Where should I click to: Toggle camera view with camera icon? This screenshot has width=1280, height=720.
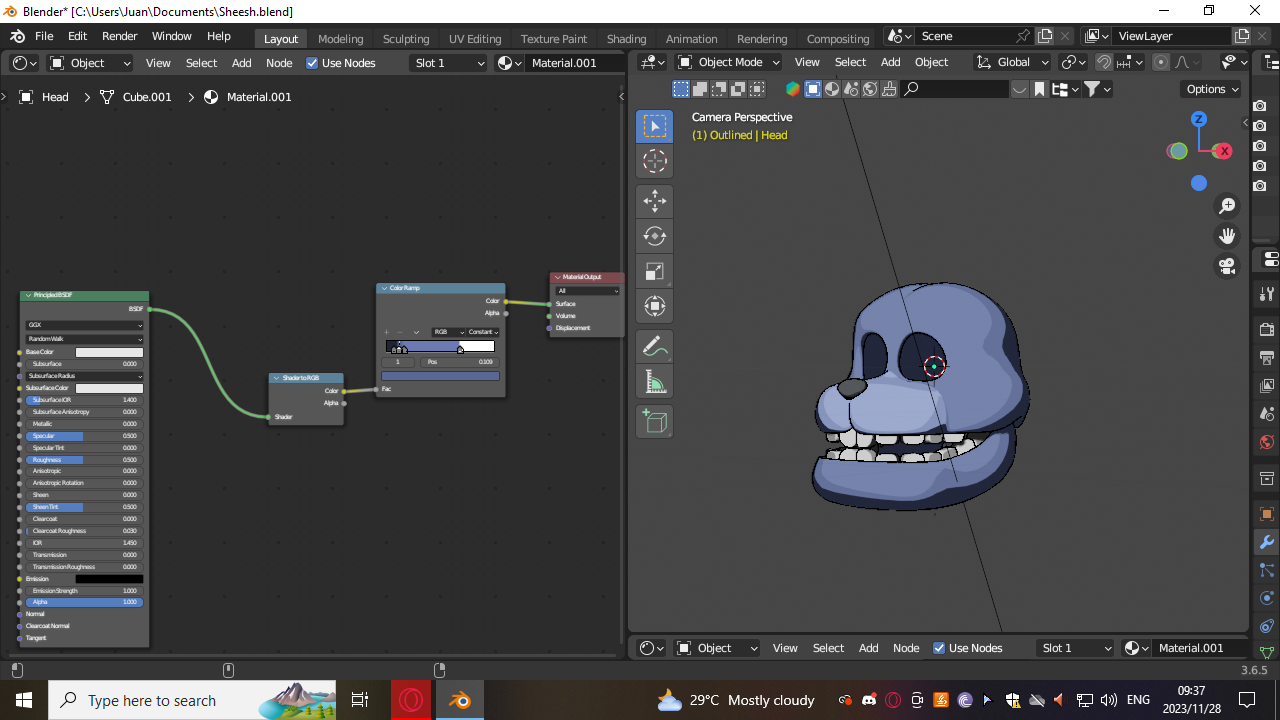[1227, 266]
